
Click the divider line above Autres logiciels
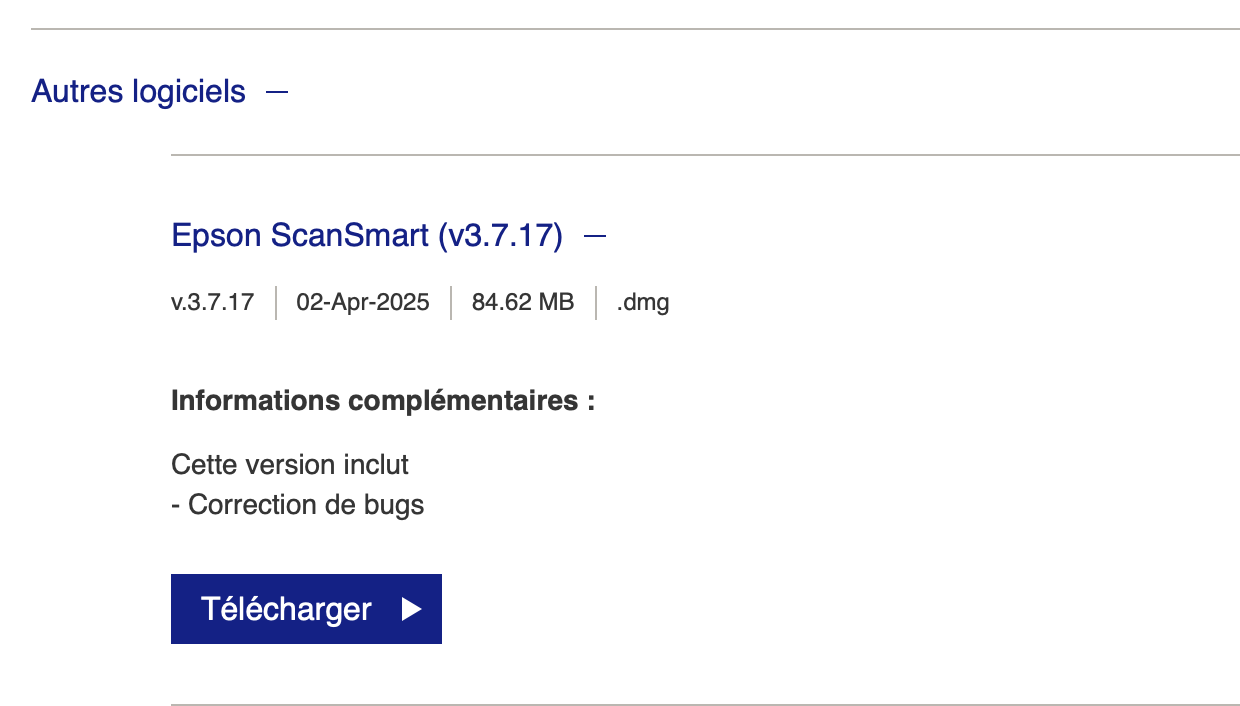(x=635, y=29)
